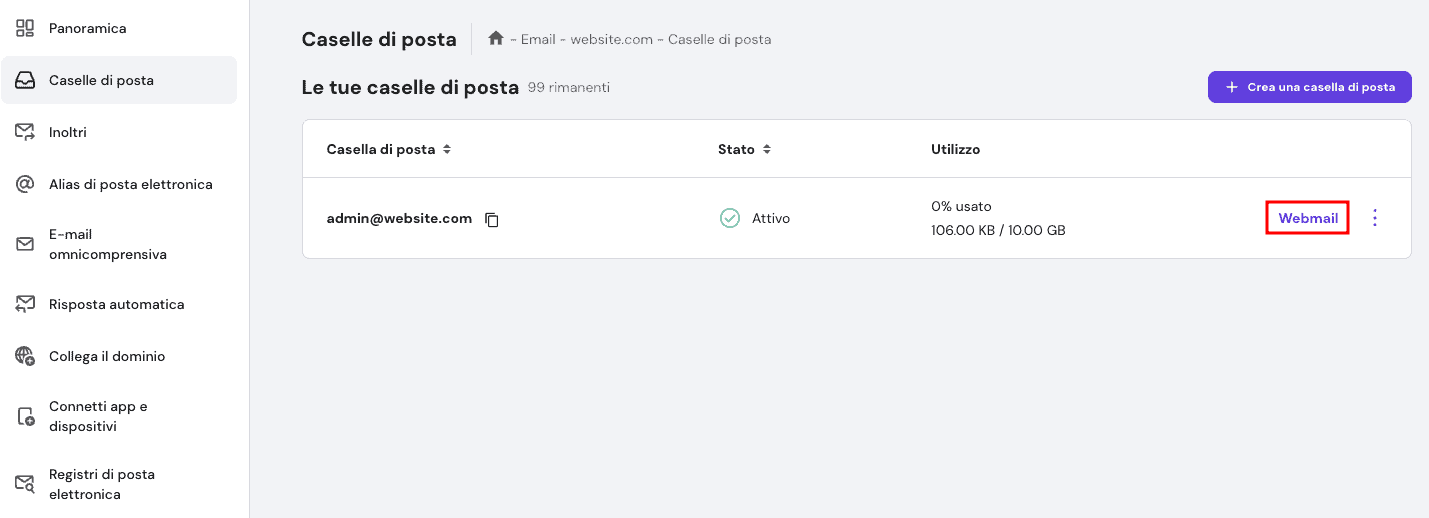Image resolution: width=1429 pixels, height=518 pixels.
Task: Sort mailboxes by Stato column arrows
Action: pyautogui.click(x=767, y=149)
